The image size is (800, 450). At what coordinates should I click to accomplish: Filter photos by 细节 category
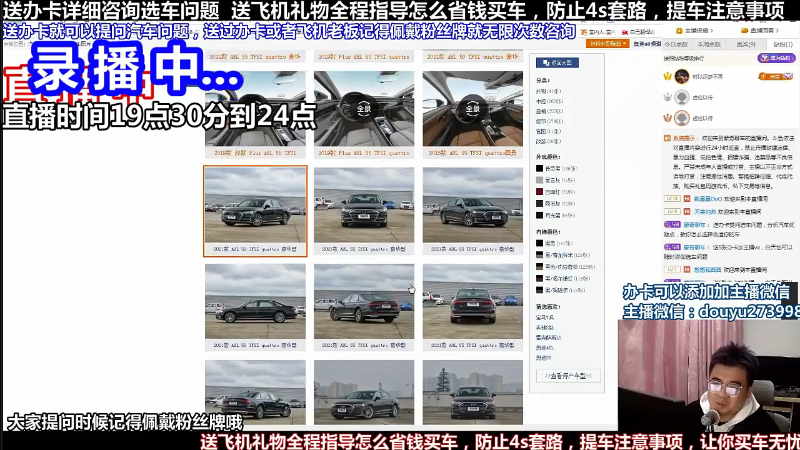[549, 121]
